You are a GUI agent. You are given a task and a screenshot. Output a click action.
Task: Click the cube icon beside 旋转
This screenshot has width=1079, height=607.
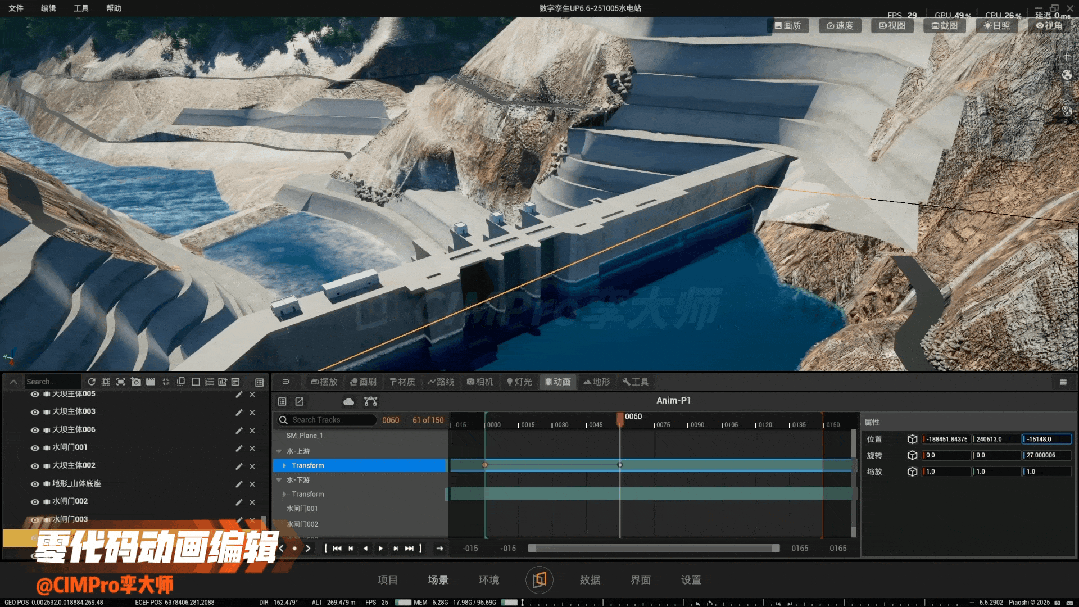[x=912, y=455]
